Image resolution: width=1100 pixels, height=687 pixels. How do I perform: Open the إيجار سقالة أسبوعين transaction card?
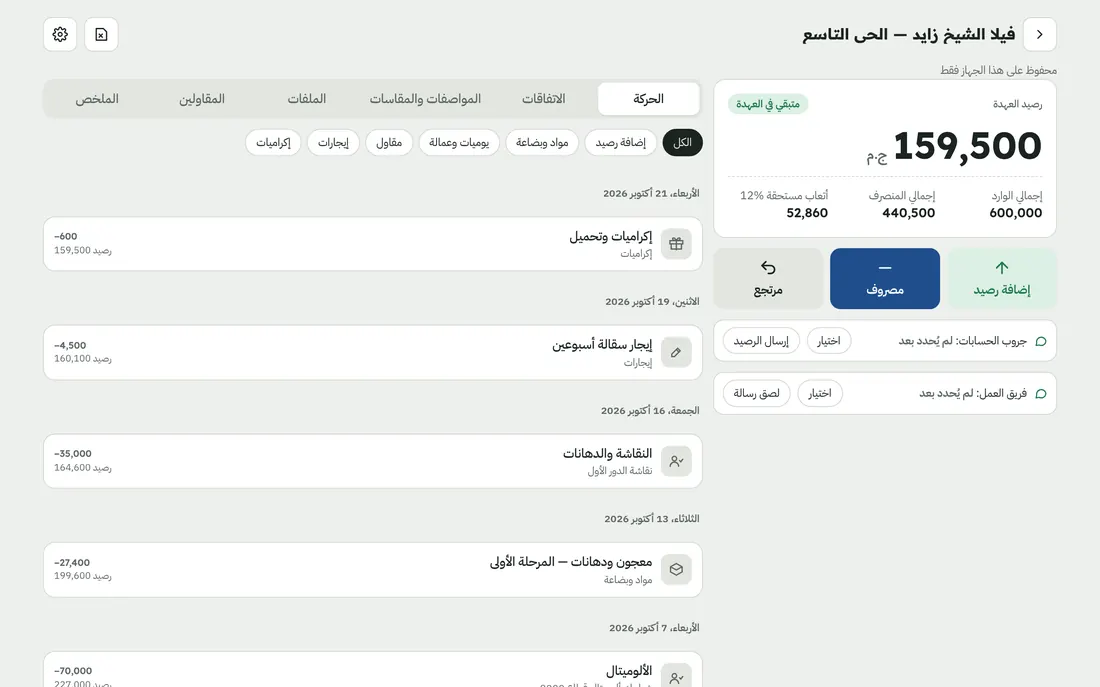coord(373,352)
